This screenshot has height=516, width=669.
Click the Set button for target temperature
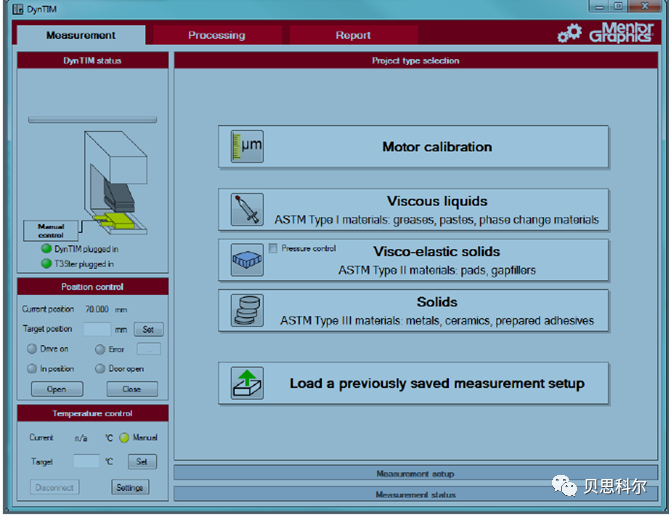(142, 461)
